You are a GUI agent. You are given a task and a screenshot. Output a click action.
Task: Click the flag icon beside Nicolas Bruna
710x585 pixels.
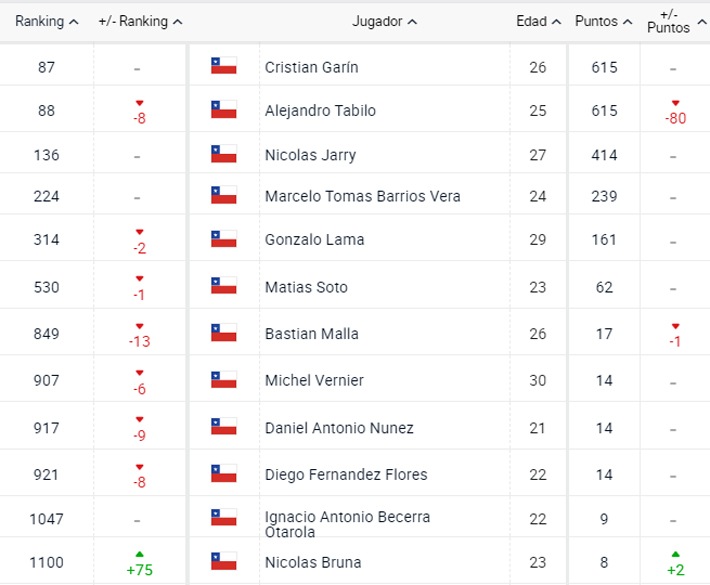222,561
